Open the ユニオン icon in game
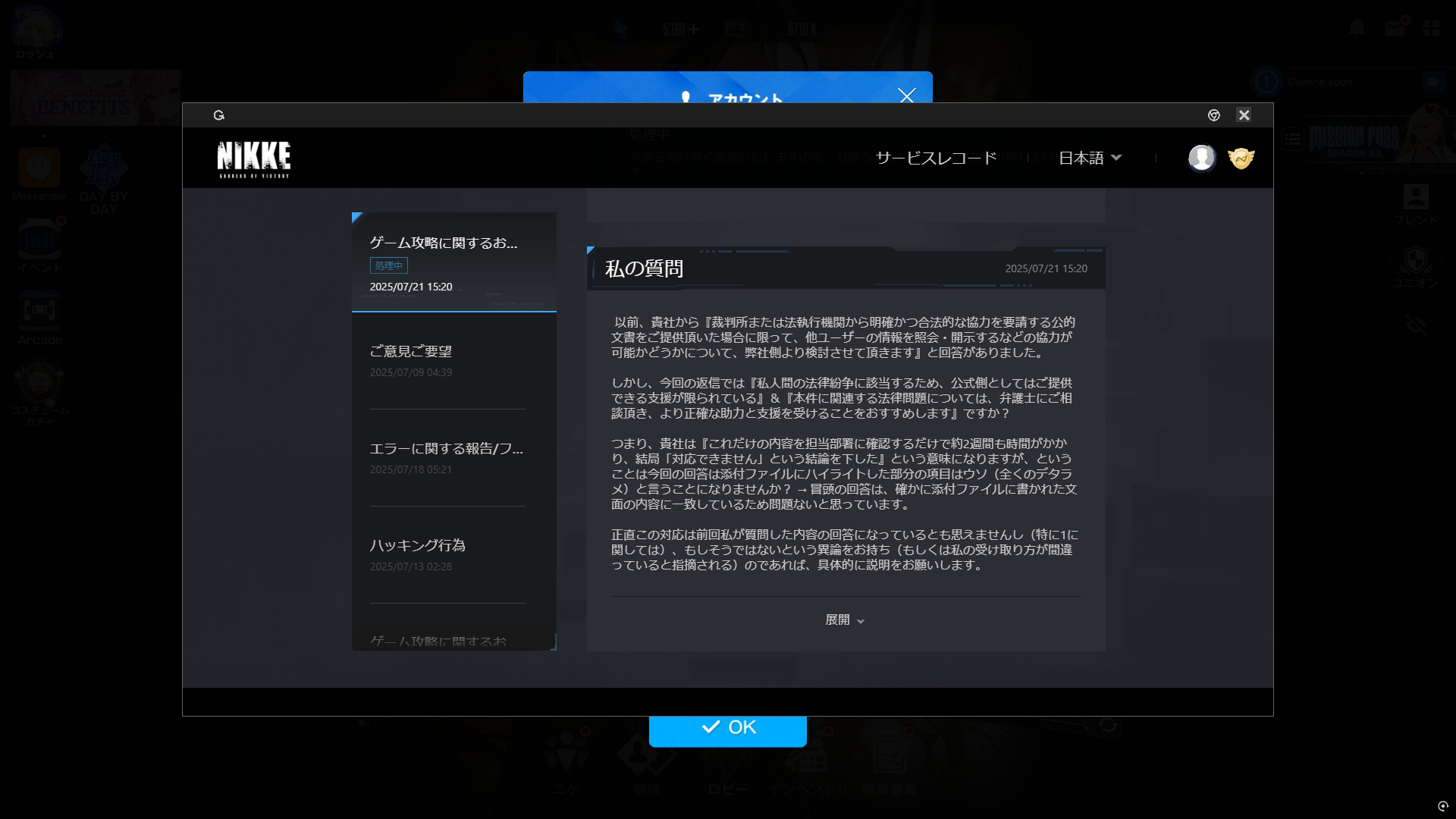Viewport: 1456px width, 819px height. tap(1416, 267)
